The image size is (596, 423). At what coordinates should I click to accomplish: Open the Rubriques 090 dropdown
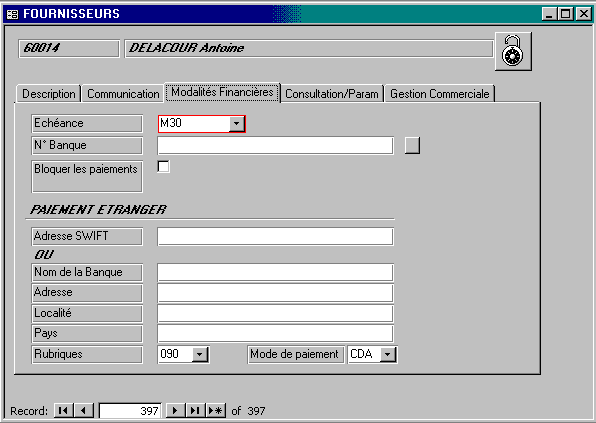pos(200,355)
